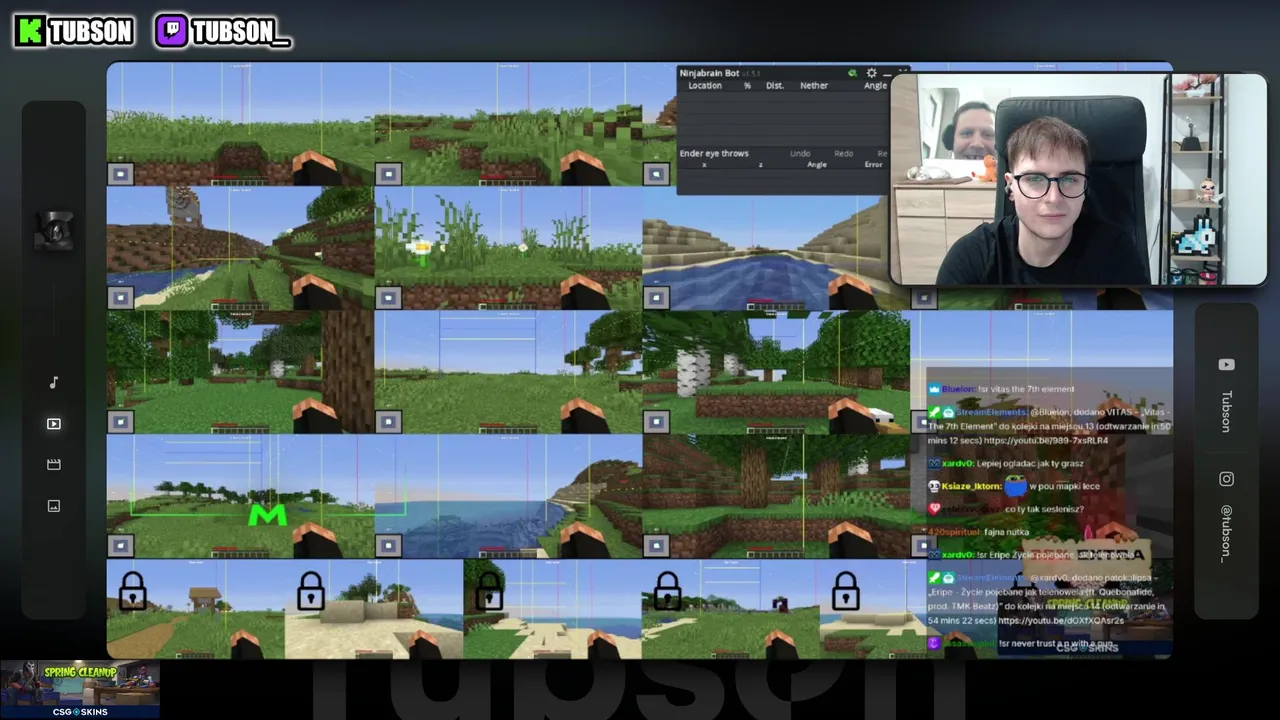
Task: Click the Instagram icon in right panel
Action: (x=1226, y=479)
